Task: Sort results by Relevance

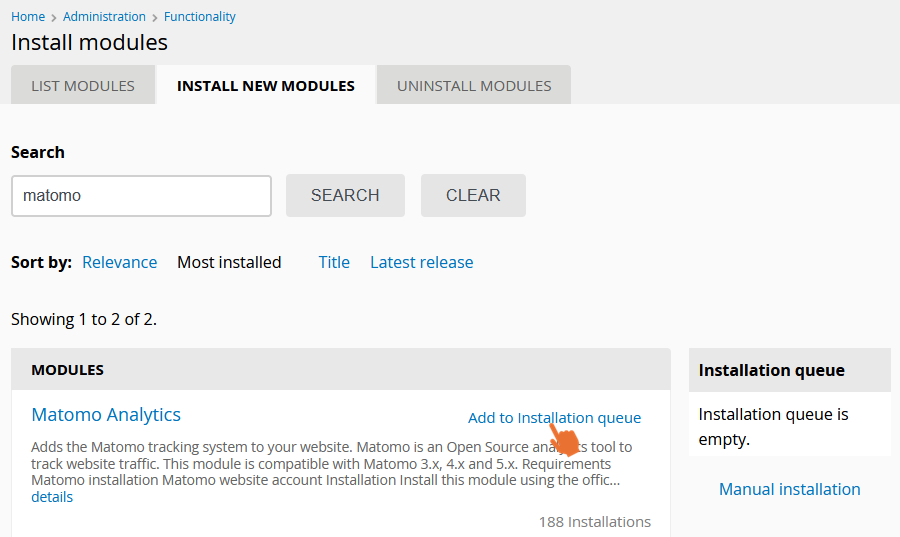Action: point(120,262)
